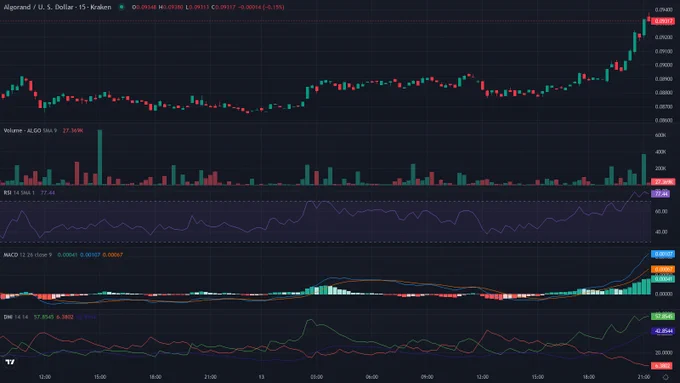This screenshot has width=680, height=383.
Task: Click the 0.08700 price axis label
Action: click(x=664, y=106)
